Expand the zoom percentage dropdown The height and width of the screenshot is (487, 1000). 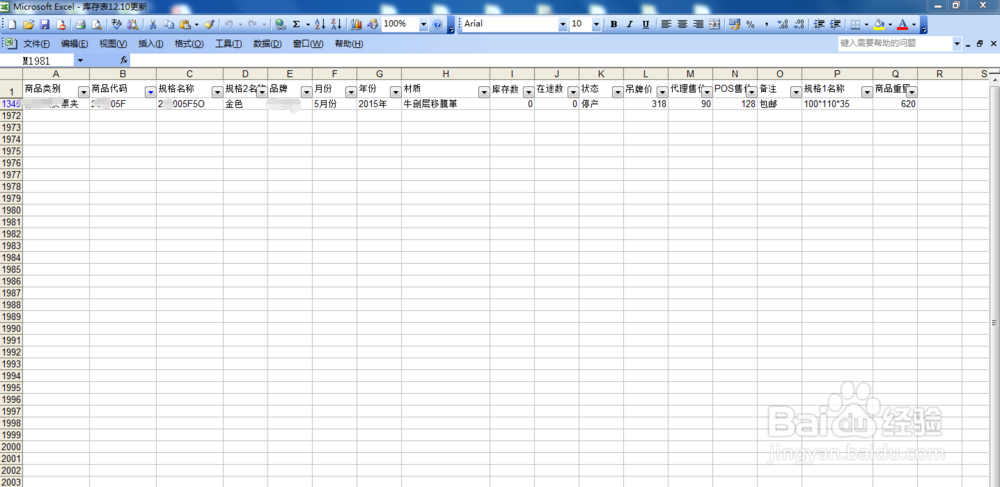coord(423,24)
